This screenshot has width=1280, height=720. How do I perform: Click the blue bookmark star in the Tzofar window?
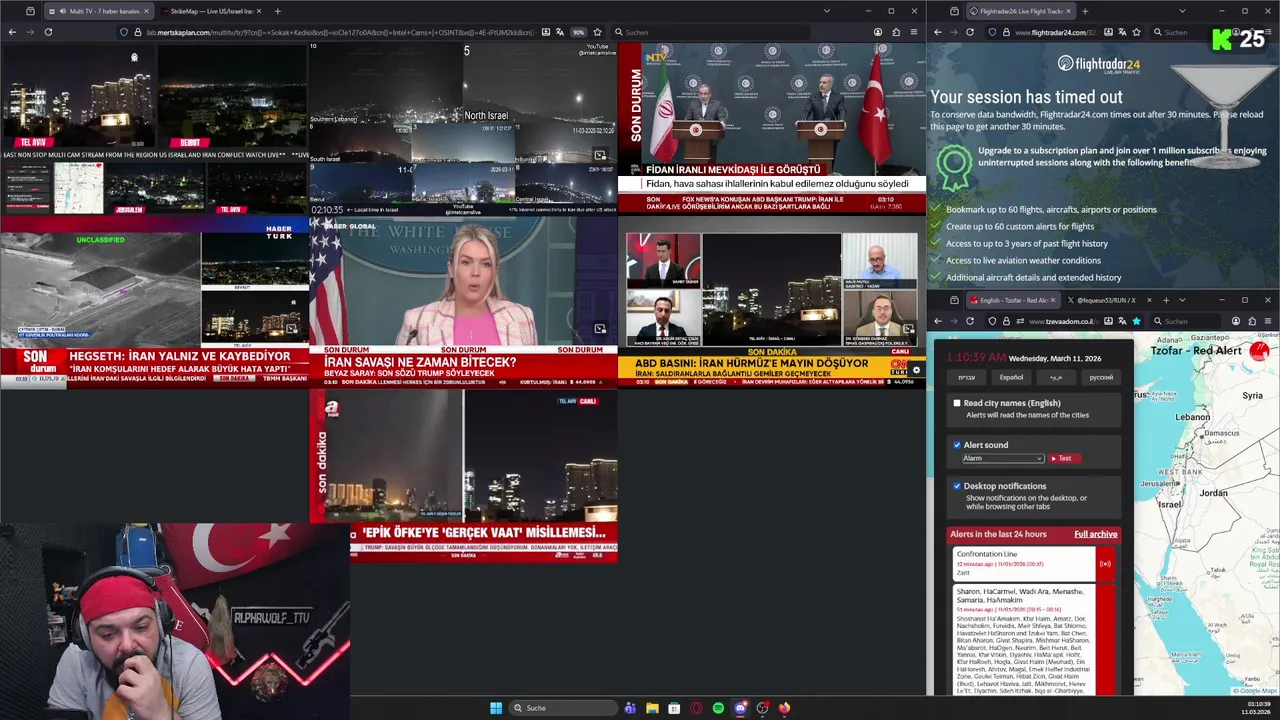pyautogui.click(x=1136, y=321)
